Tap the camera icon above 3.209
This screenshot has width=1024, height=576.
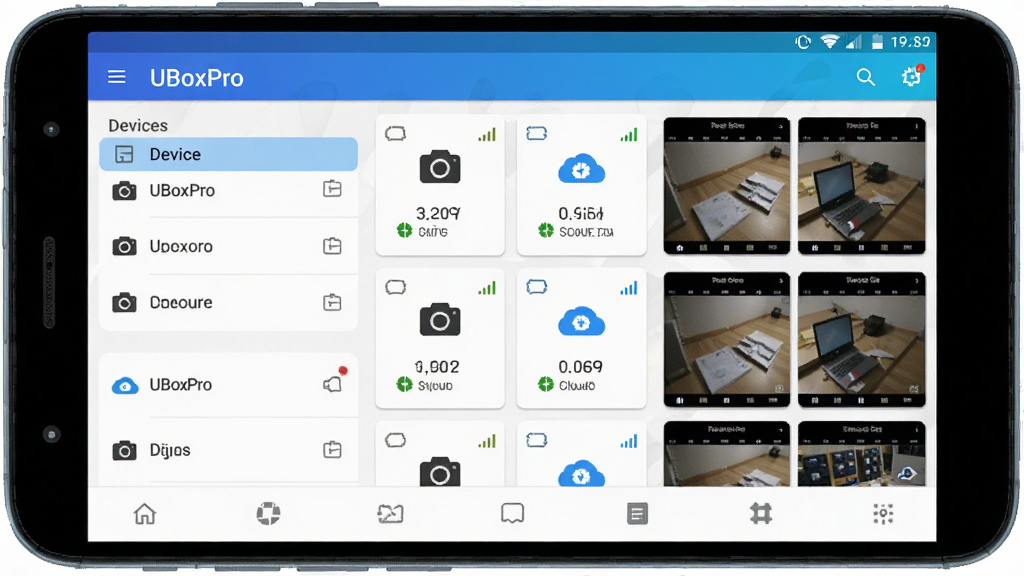[x=440, y=167]
